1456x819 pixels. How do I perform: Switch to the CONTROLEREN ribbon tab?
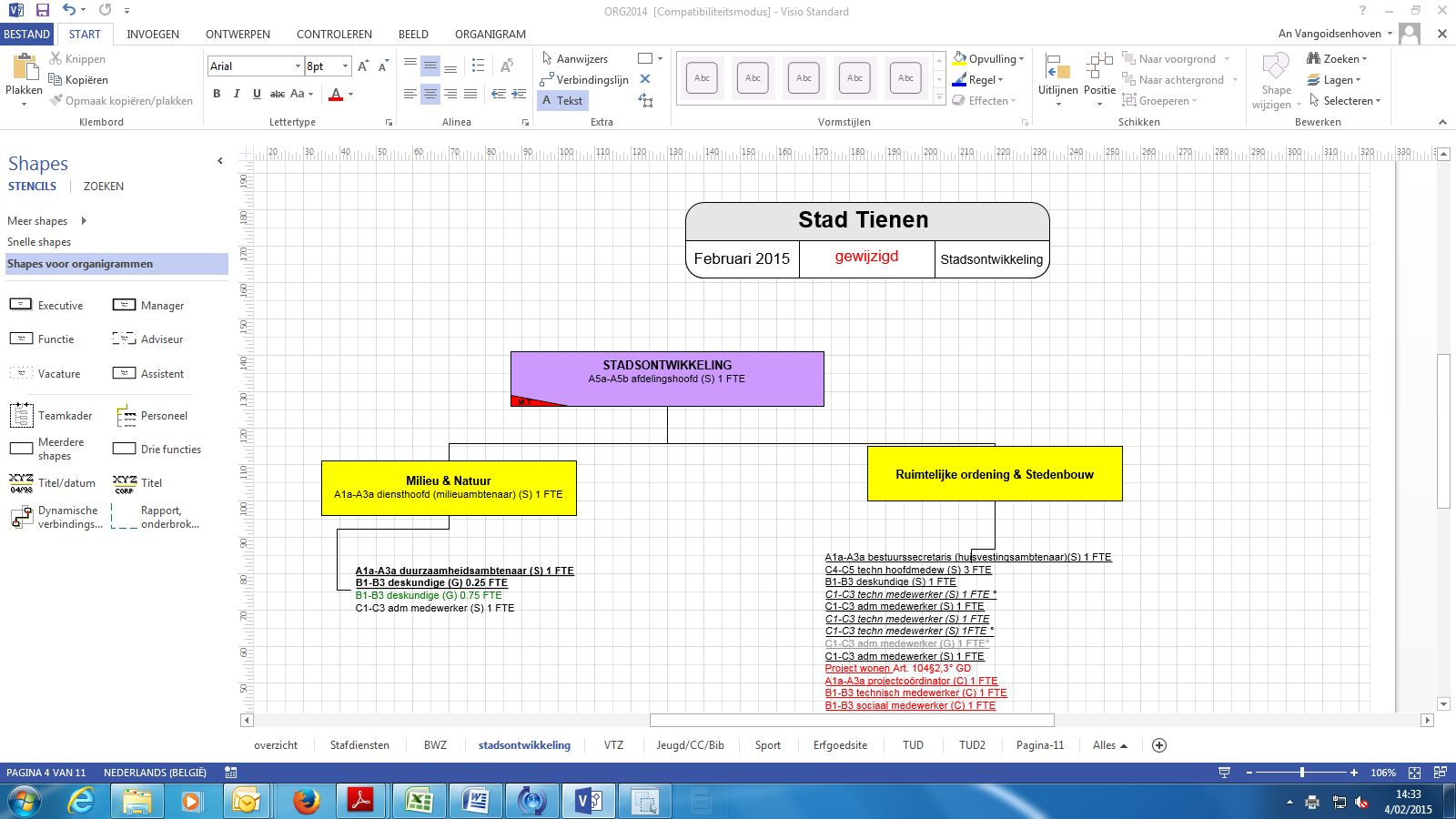tap(334, 35)
